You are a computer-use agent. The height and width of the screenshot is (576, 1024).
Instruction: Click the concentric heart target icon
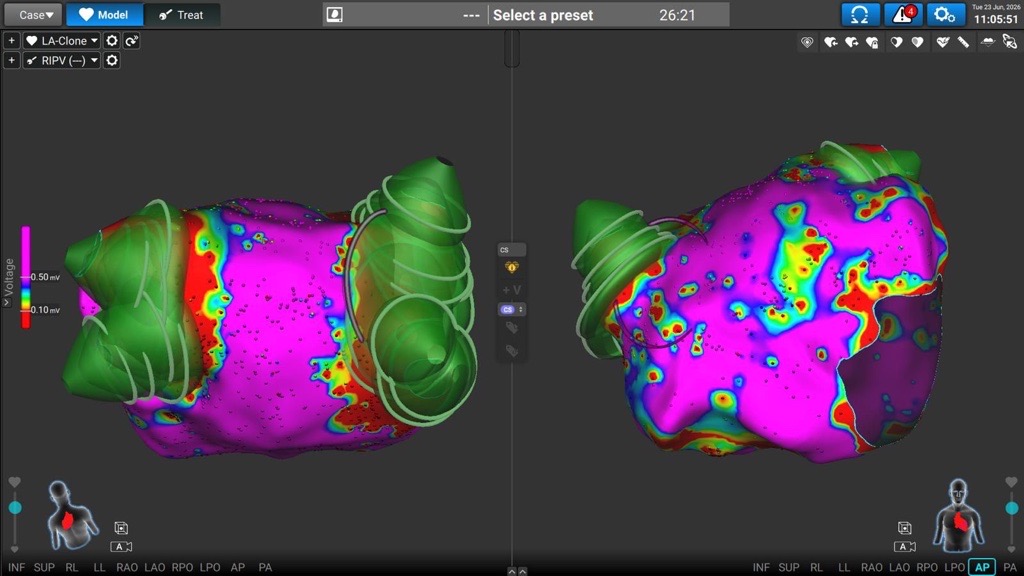[x=807, y=42]
